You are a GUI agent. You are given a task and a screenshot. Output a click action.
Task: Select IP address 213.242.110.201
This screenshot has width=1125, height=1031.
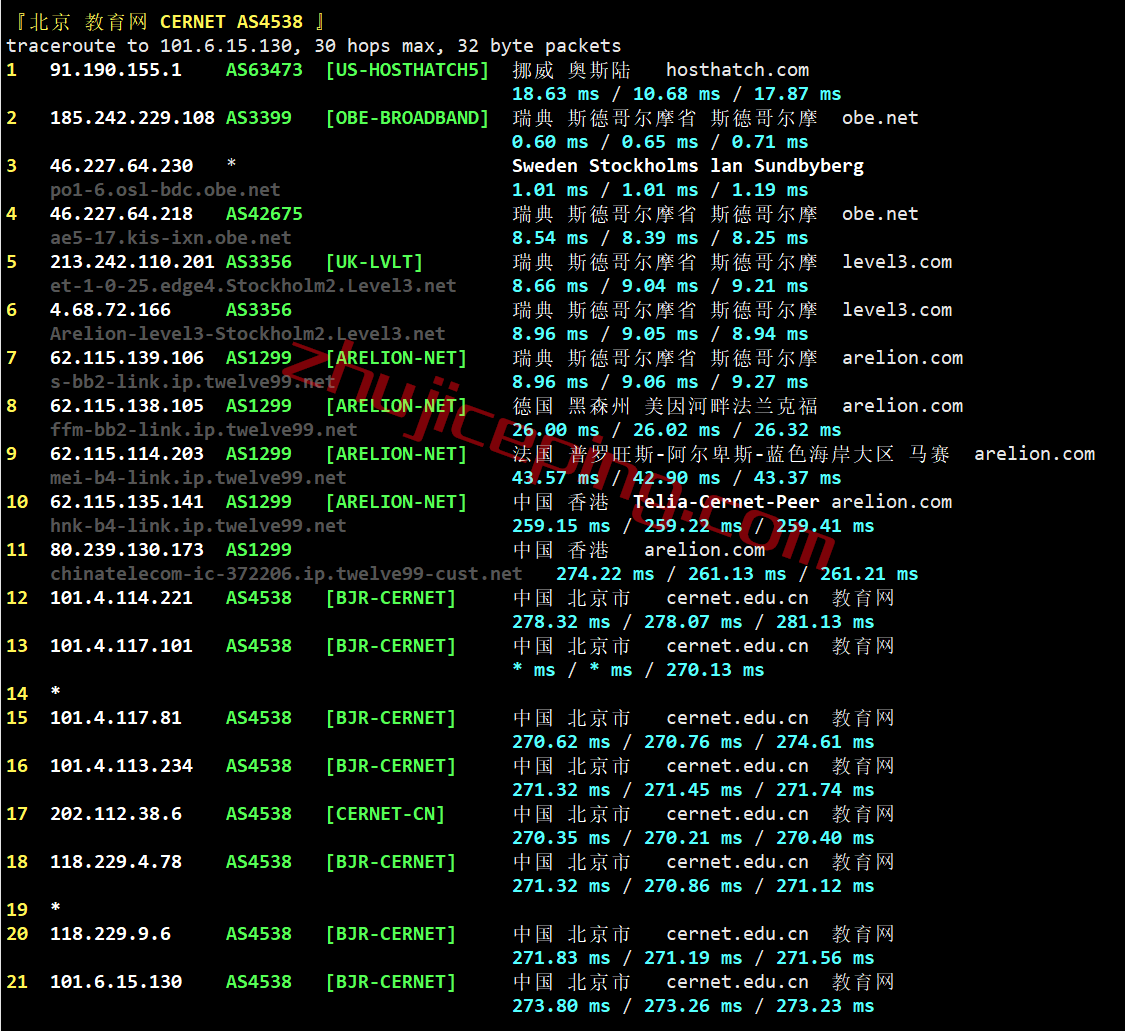[x=132, y=263]
